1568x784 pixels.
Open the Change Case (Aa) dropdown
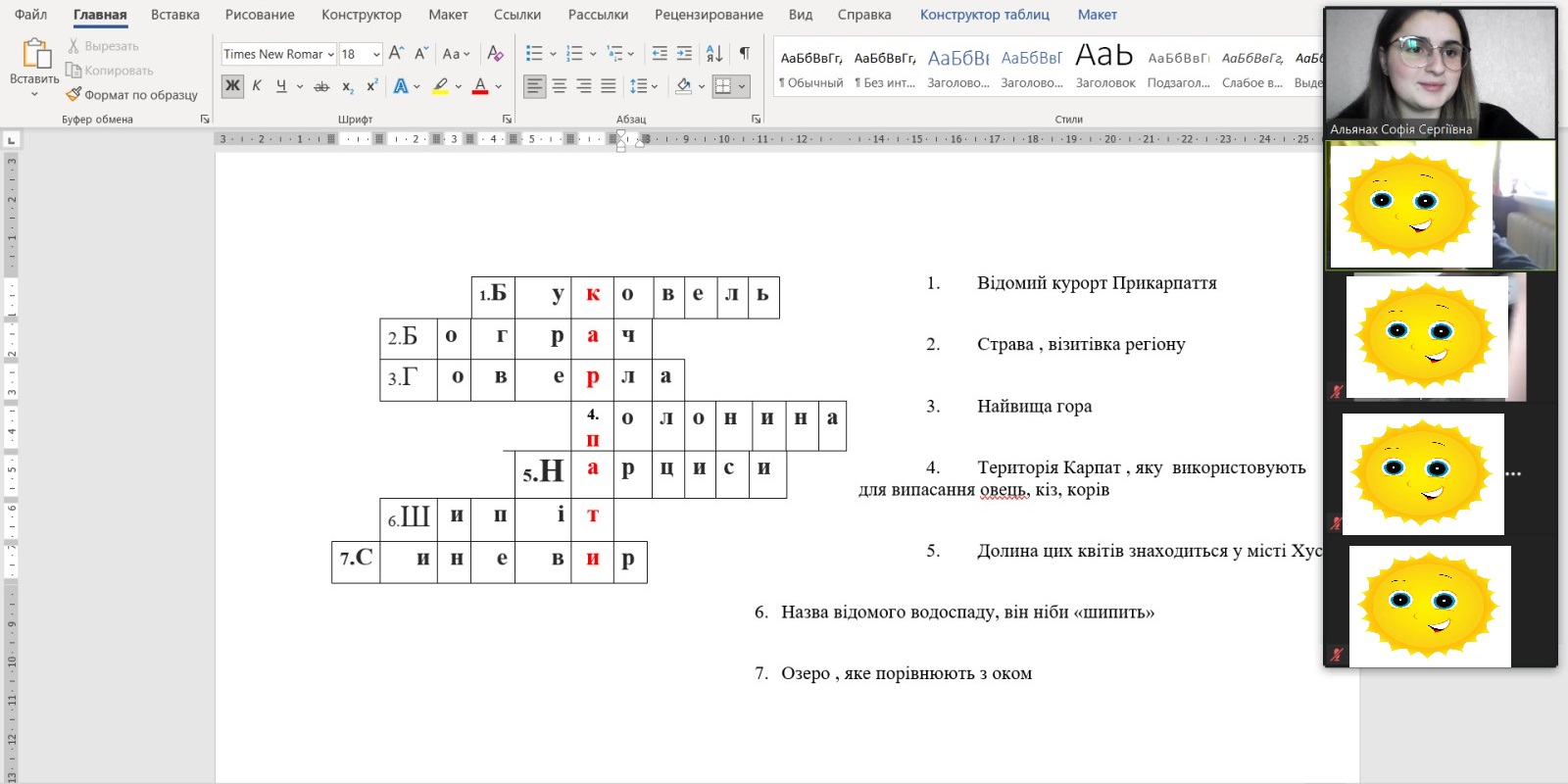pyautogui.click(x=456, y=54)
